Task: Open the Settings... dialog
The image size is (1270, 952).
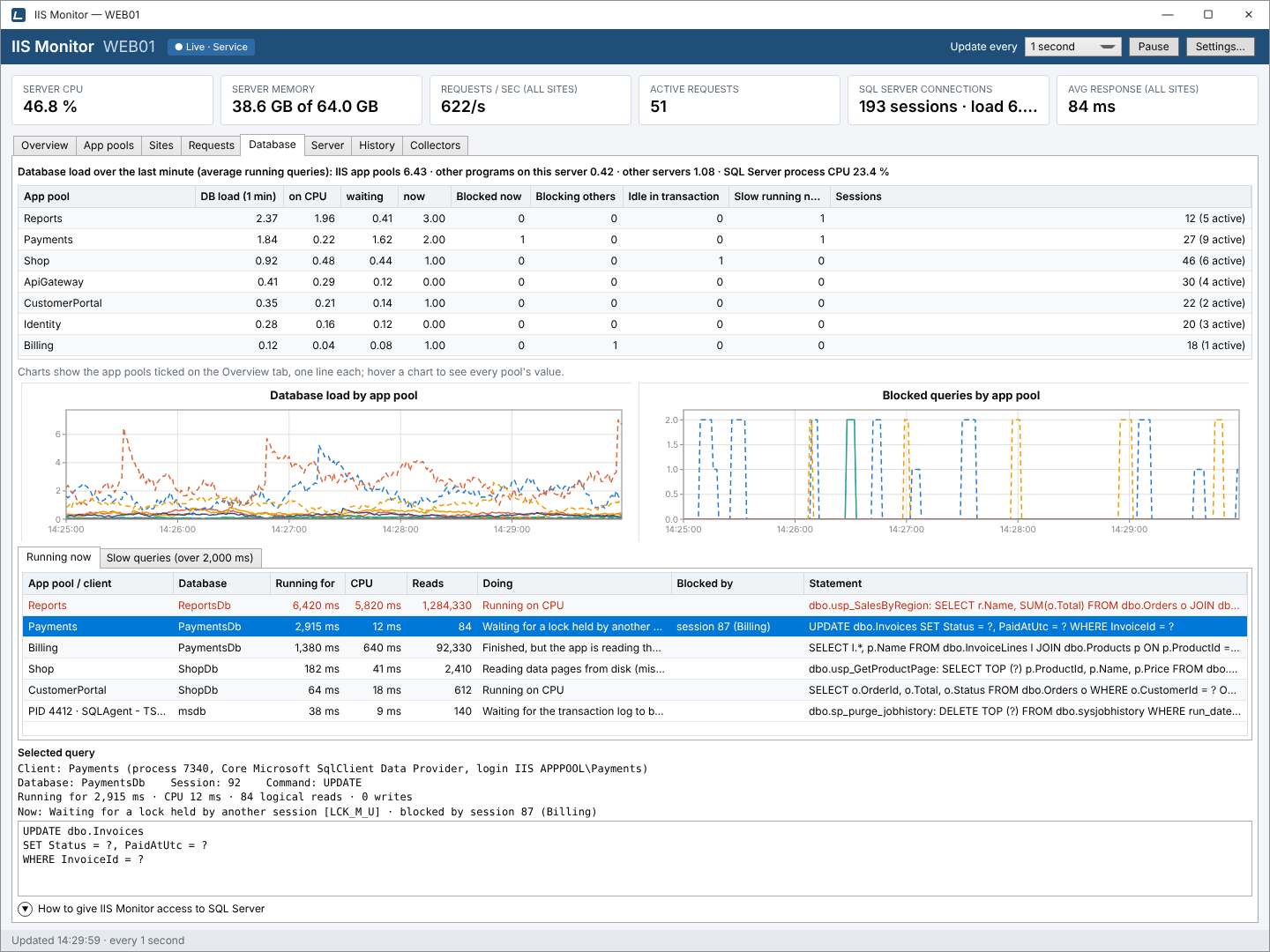Action: click(1221, 47)
